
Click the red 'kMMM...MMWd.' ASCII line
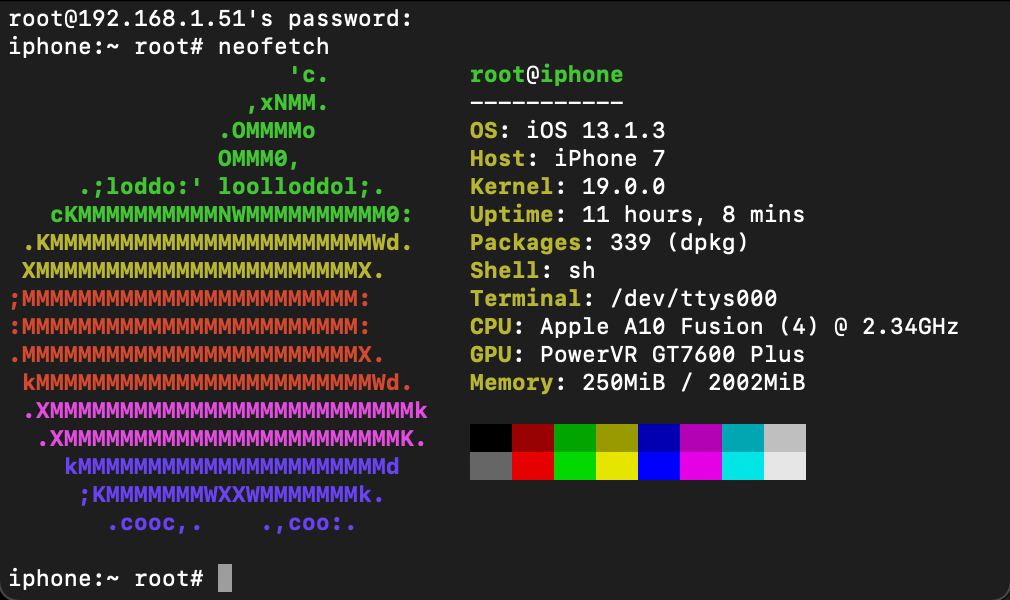[218, 383]
